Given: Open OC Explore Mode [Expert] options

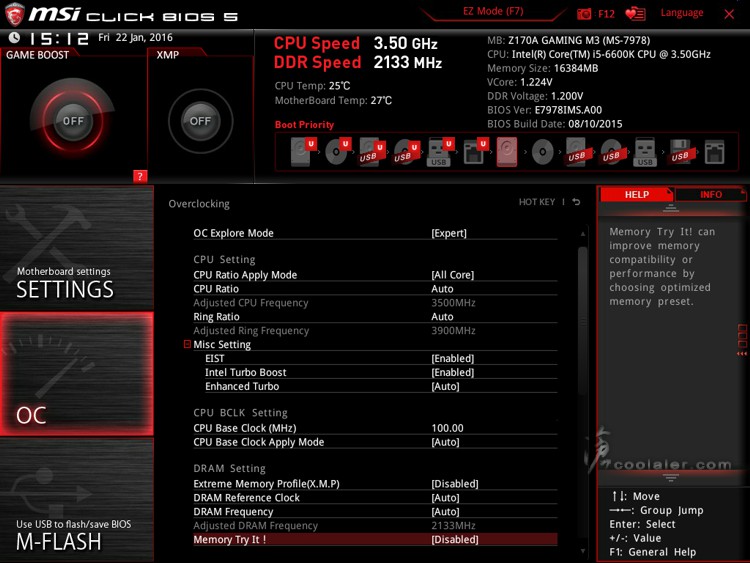Looking at the screenshot, I should (x=375, y=233).
